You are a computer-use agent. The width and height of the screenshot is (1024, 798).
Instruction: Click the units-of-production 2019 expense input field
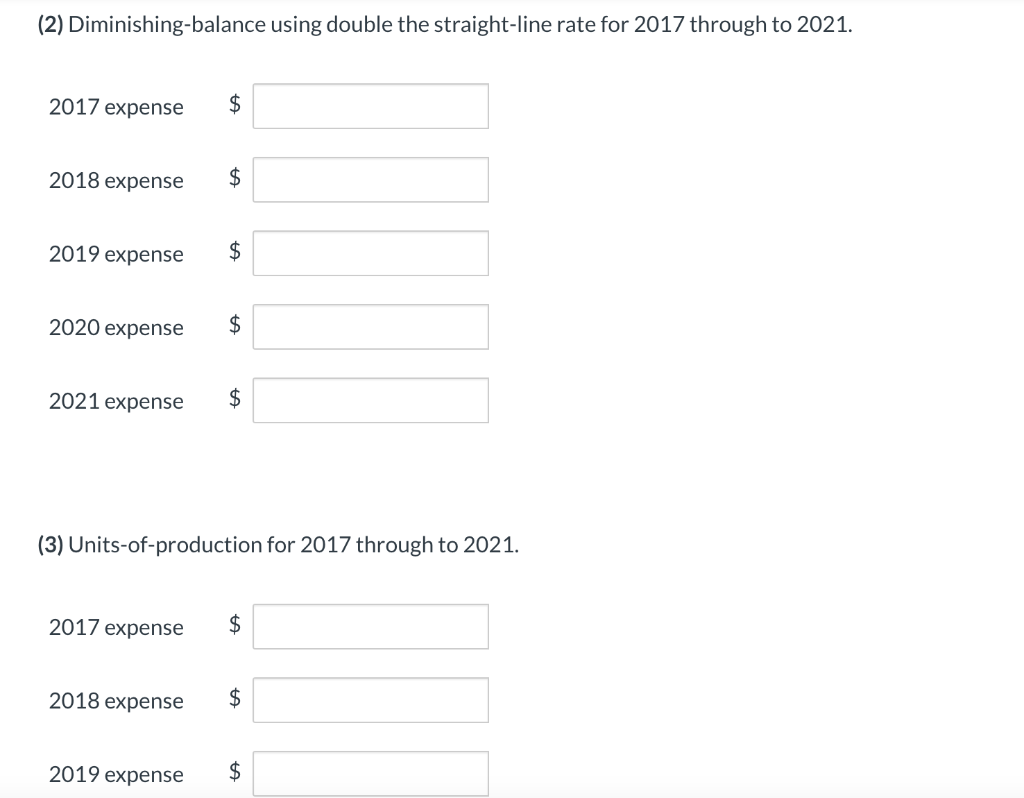click(x=370, y=774)
